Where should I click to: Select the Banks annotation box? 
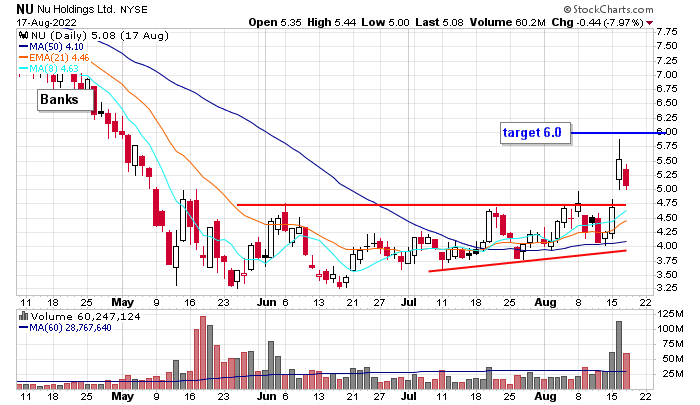pos(66,99)
